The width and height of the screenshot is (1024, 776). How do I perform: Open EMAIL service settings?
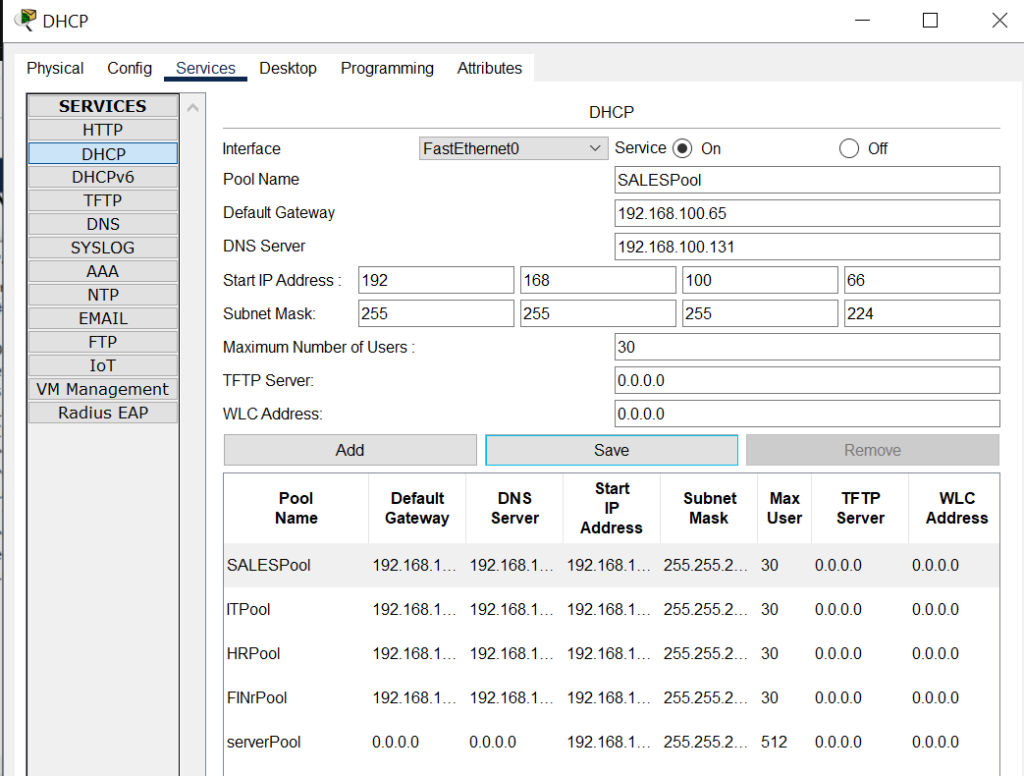(x=103, y=318)
